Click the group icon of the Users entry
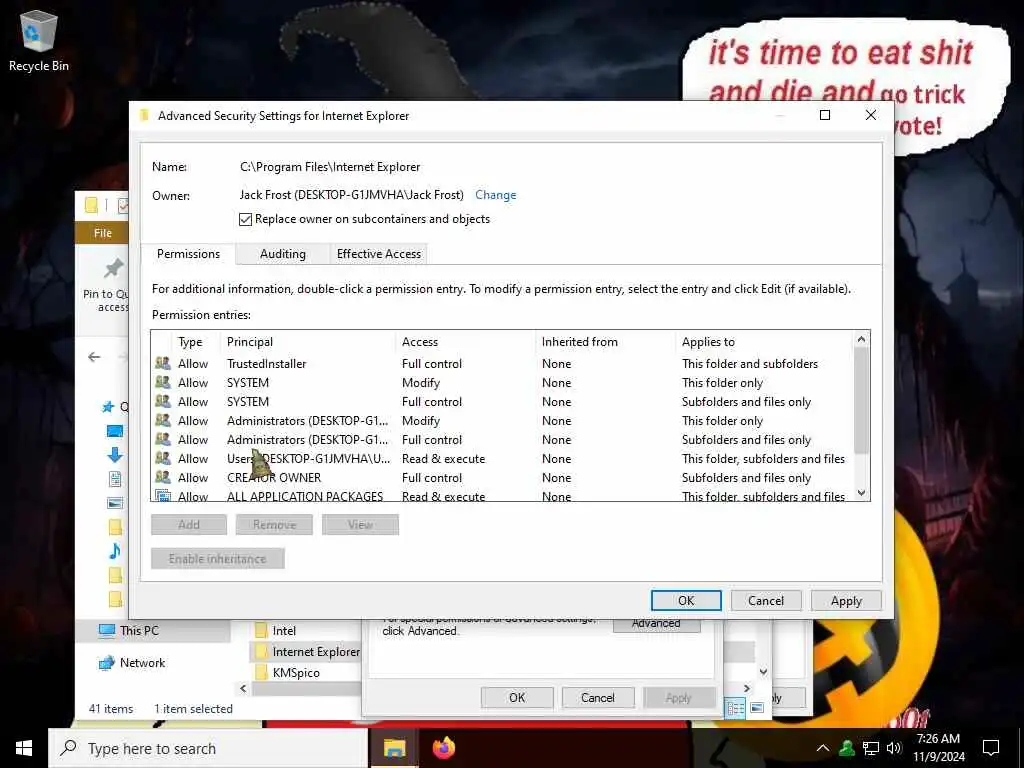 (x=163, y=458)
